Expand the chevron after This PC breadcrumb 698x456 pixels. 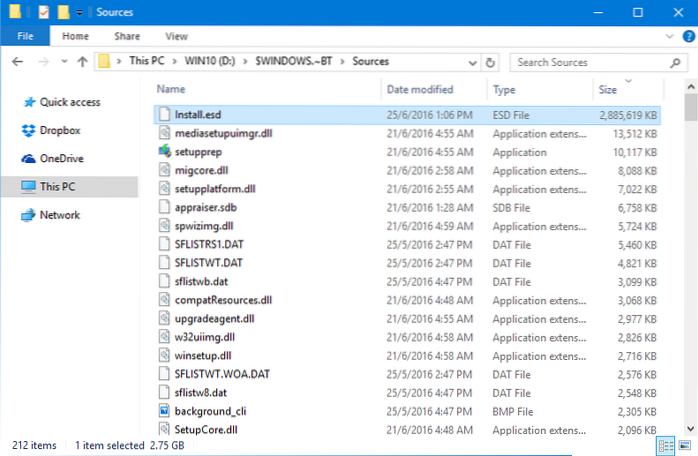[x=174, y=61]
